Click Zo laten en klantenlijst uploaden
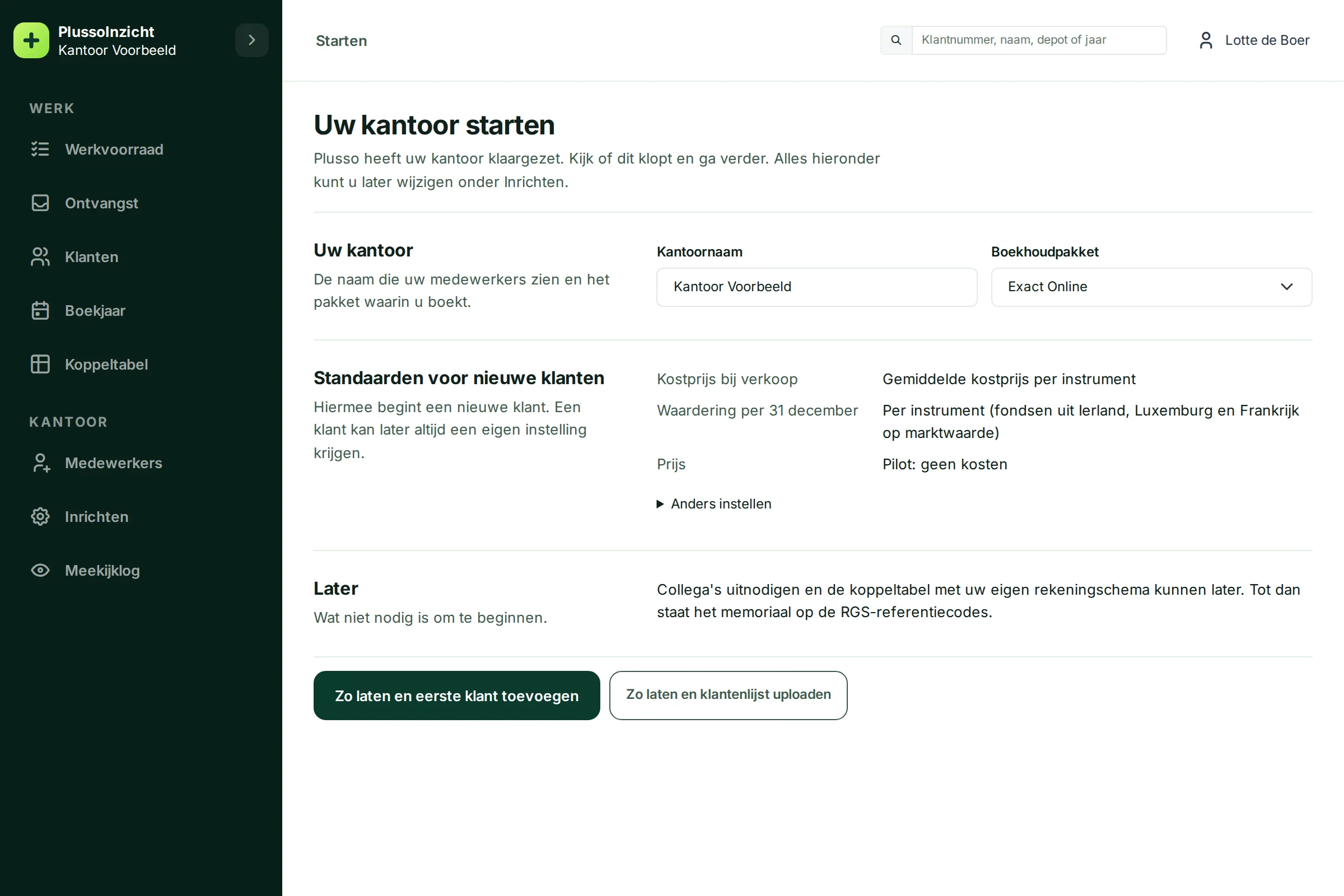This screenshot has width=1344, height=896. tap(728, 695)
